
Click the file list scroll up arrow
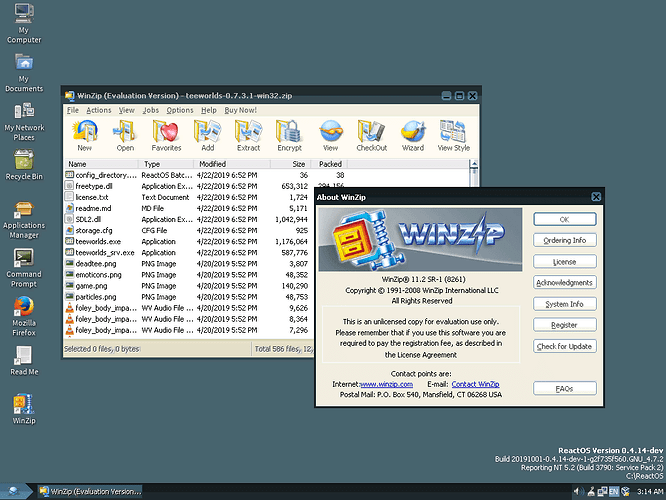[x=474, y=164]
